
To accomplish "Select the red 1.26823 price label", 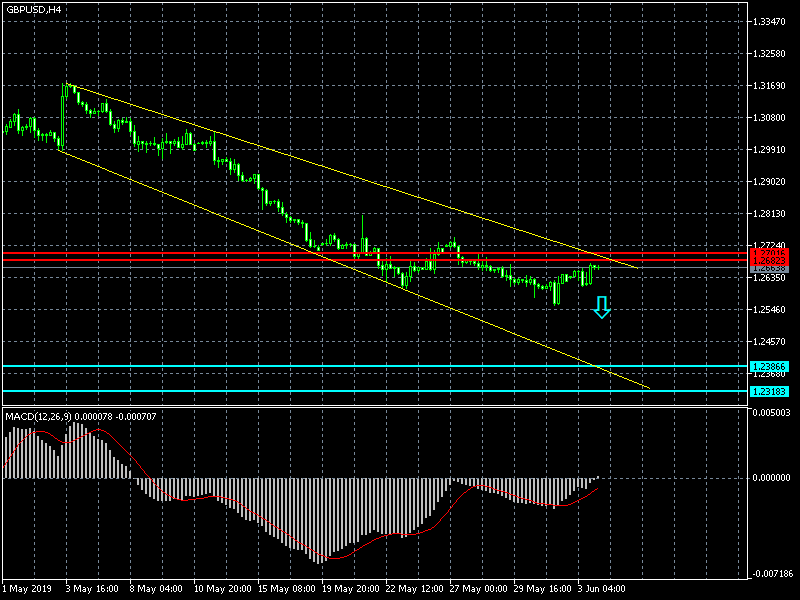I will tap(769, 261).
